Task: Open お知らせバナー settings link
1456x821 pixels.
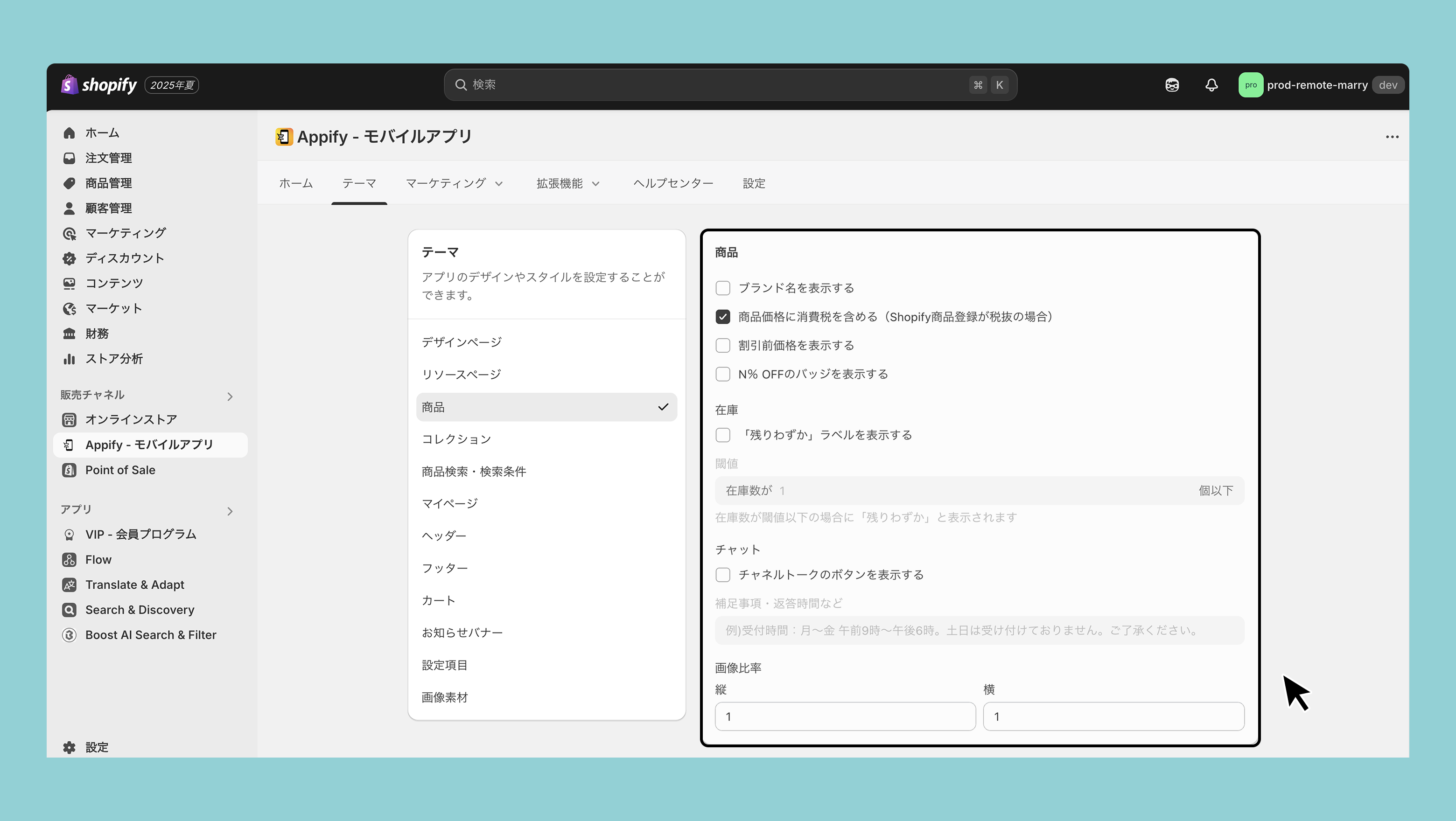Action: (x=462, y=633)
